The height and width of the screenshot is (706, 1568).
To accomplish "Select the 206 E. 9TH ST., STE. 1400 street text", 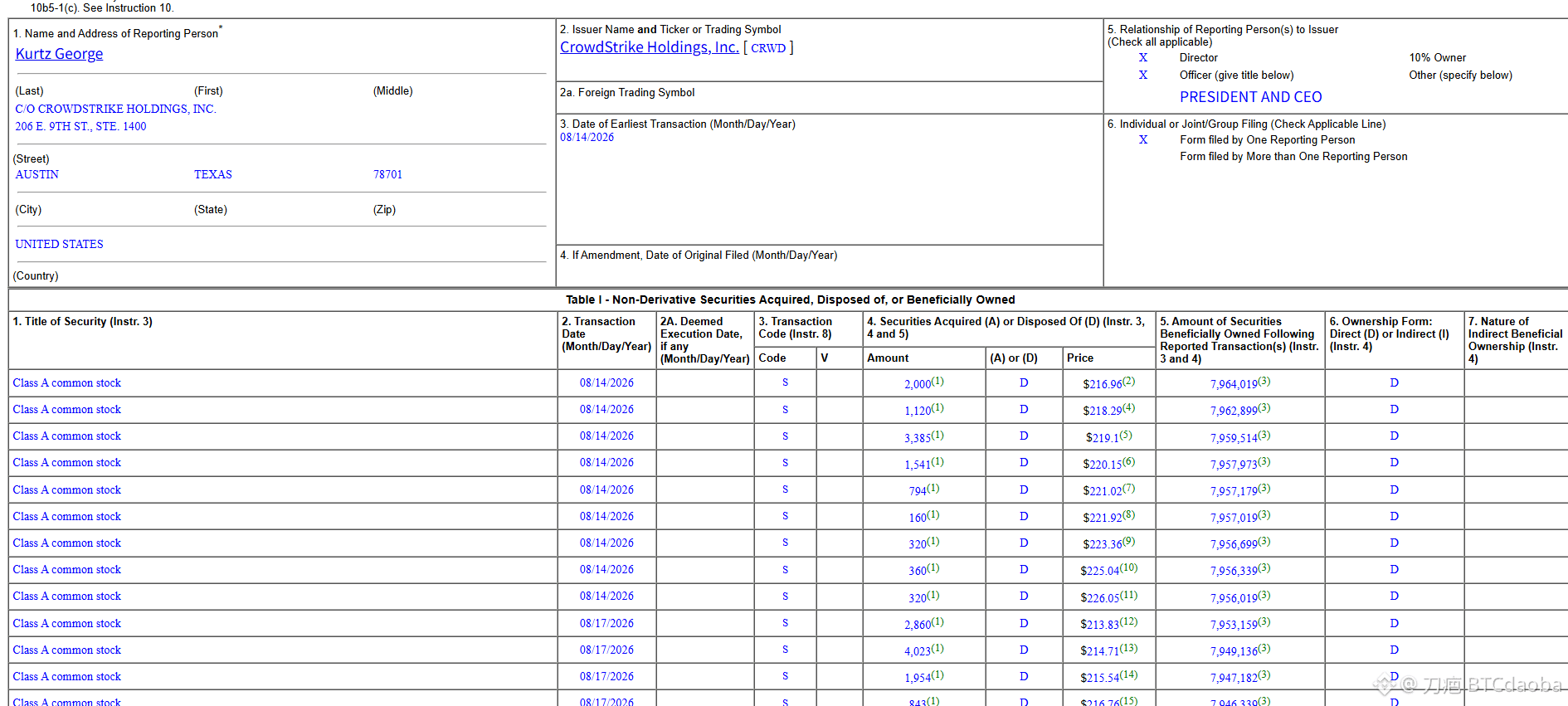I will pyautogui.click(x=80, y=126).
